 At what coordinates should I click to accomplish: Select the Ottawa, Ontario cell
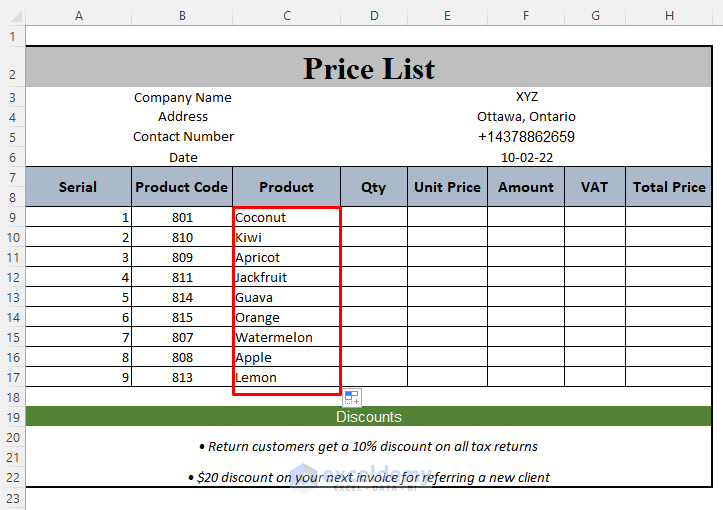526,117
